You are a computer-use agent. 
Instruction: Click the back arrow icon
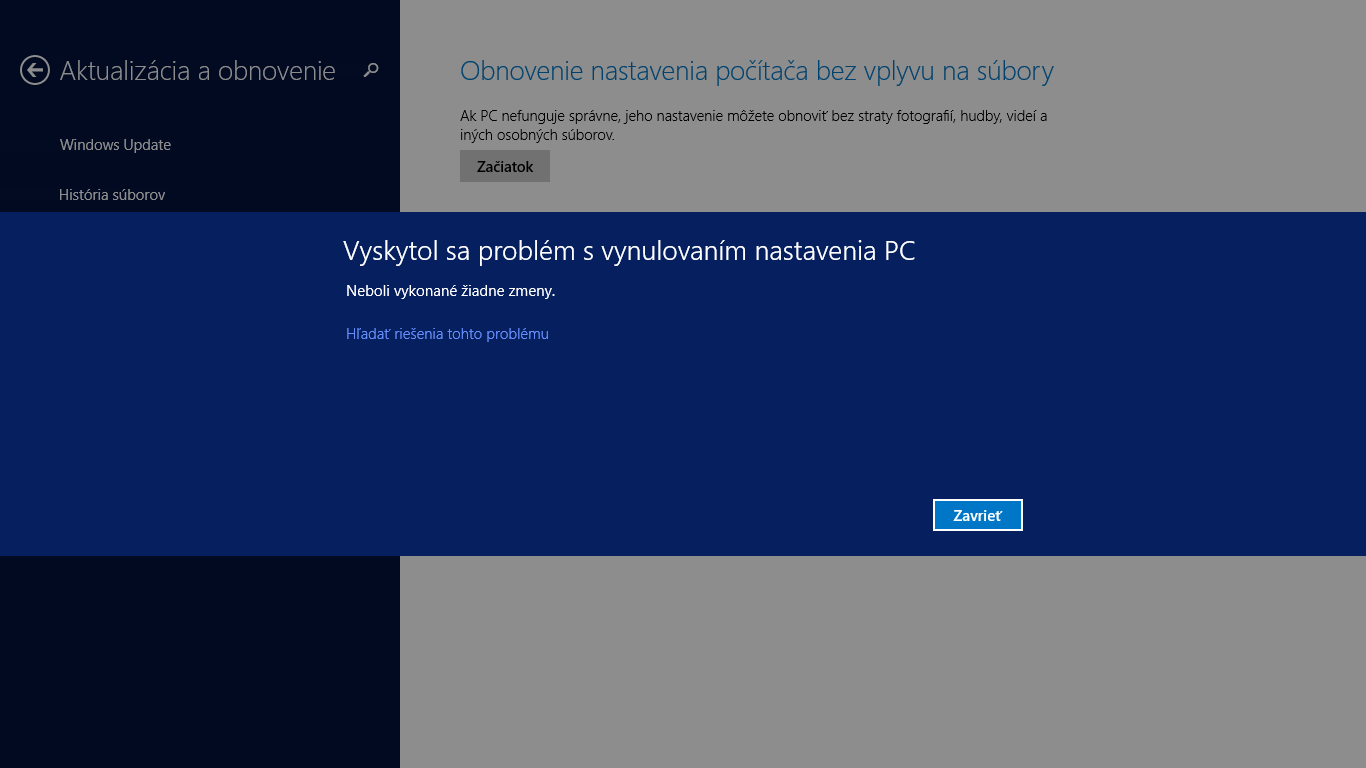(35, 70)
